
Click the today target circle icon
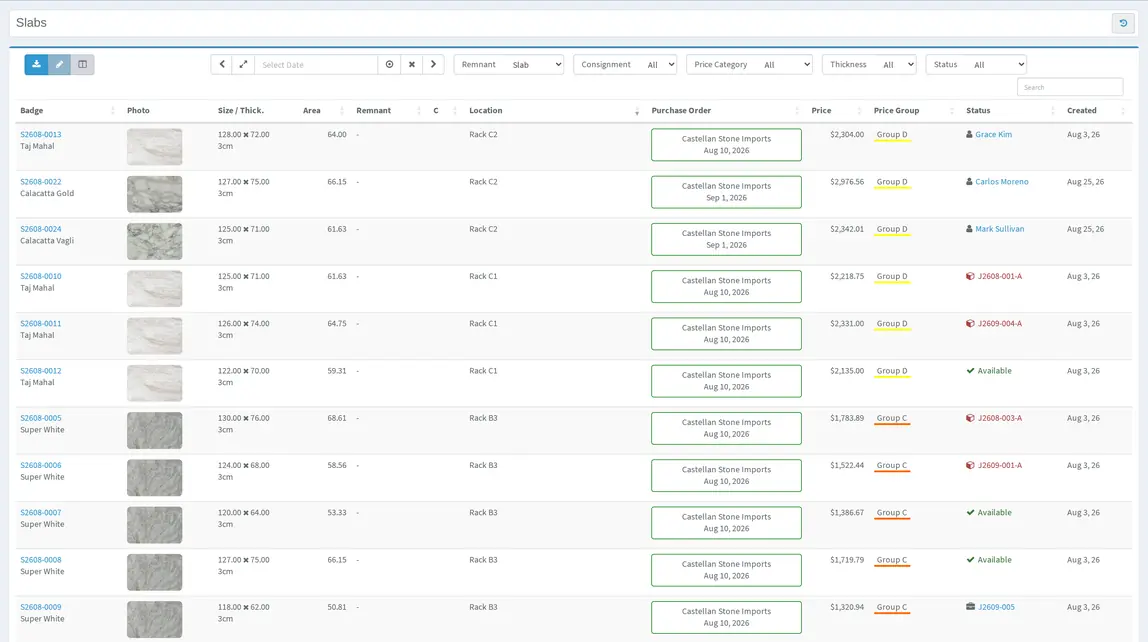[x=390, y=64]
